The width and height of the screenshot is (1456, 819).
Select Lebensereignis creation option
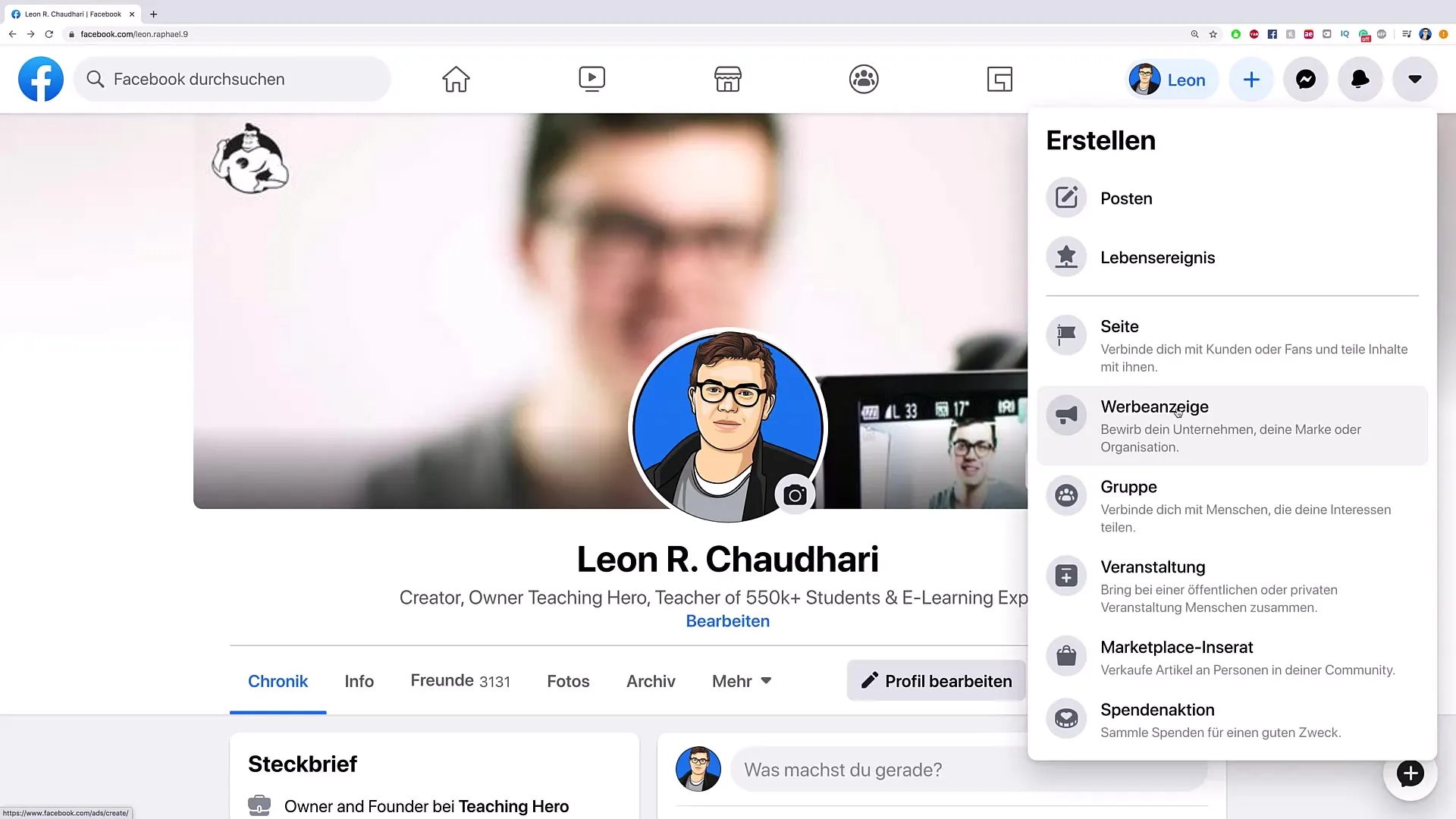tap(1157, 257)
